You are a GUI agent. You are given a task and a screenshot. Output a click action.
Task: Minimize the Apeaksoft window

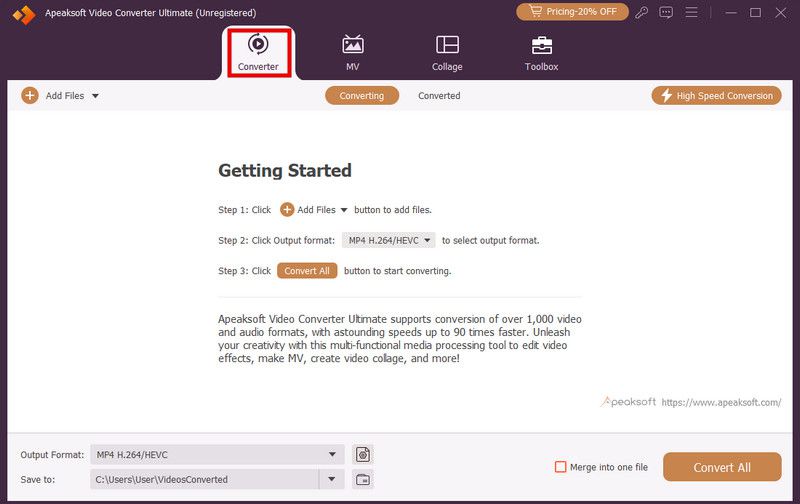pos(731,12)
